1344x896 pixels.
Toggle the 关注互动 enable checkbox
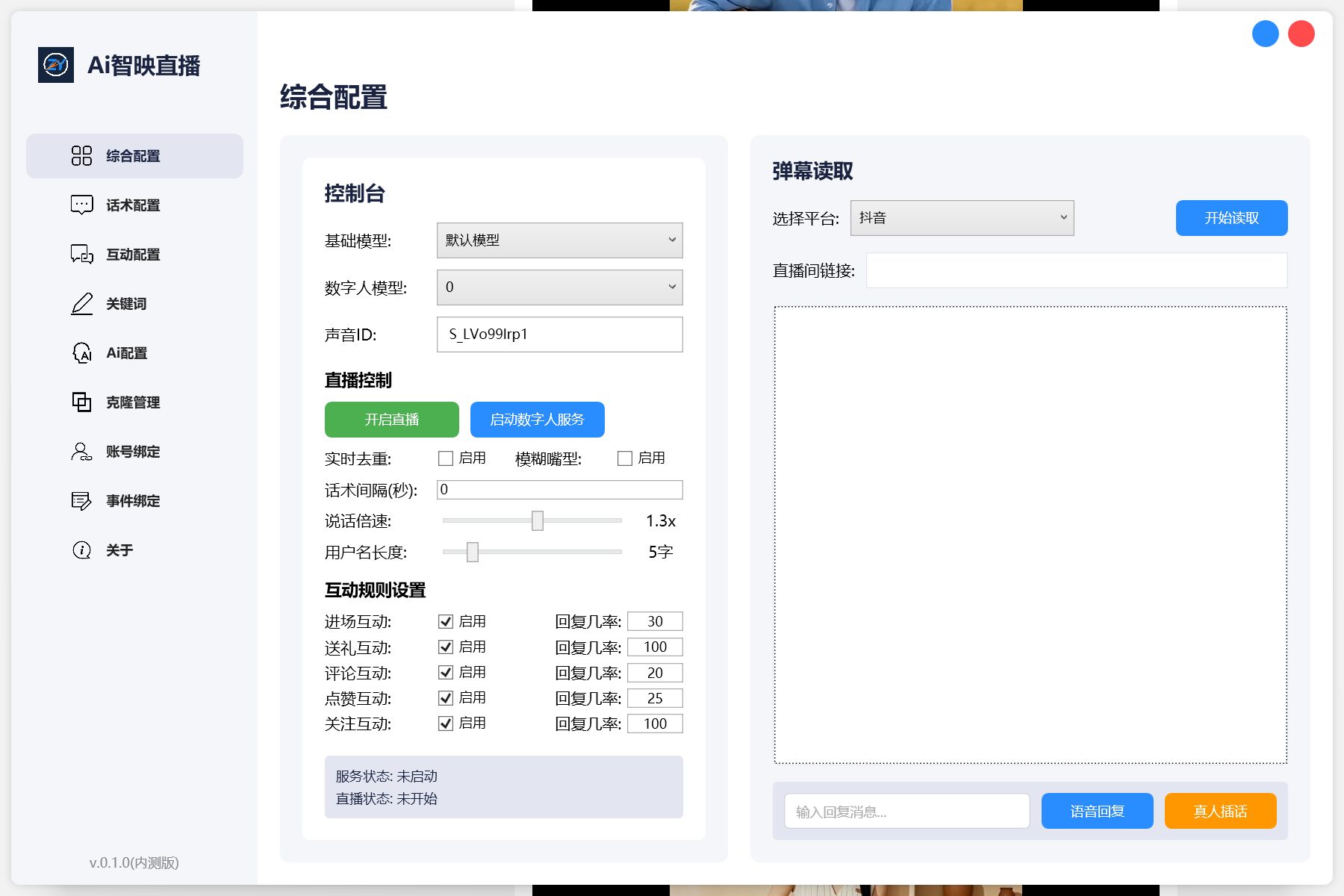446,723
